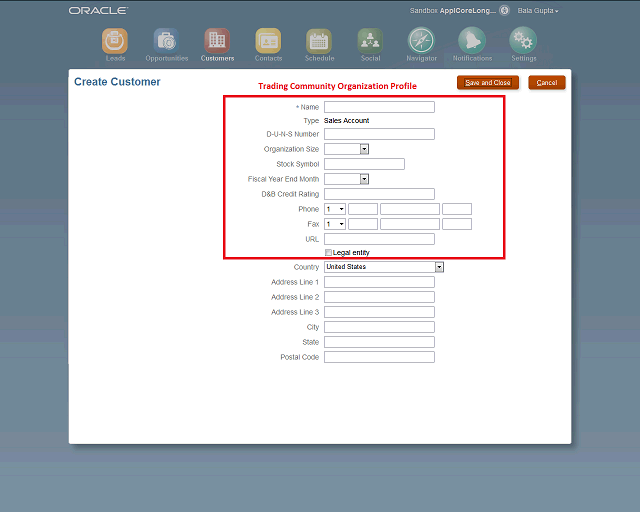Screen dimensions: 640x512
Task: Click Save and Close button
Action: (488, 82)
